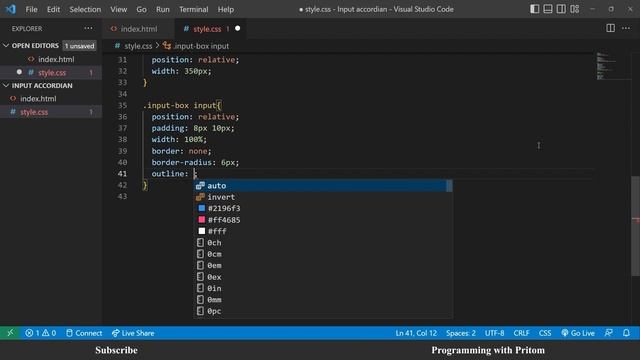
Task: Pick #ff4685 pink color suggestion
Action: pos(322,220)
